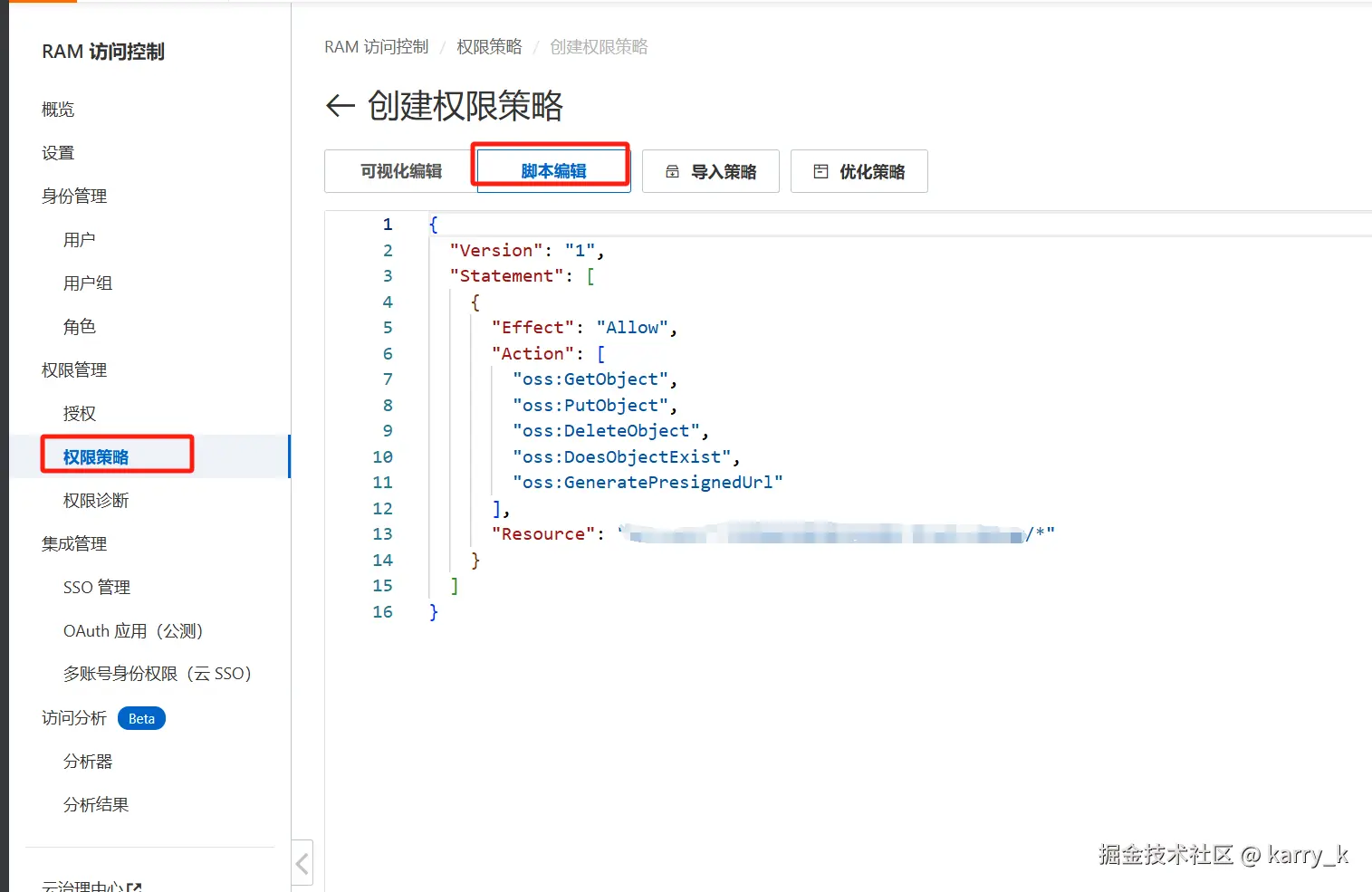The width and height of the screenshot is (1372, 892).
Task: Collapse the sidebar with the chevron handle
Action: 302,864
